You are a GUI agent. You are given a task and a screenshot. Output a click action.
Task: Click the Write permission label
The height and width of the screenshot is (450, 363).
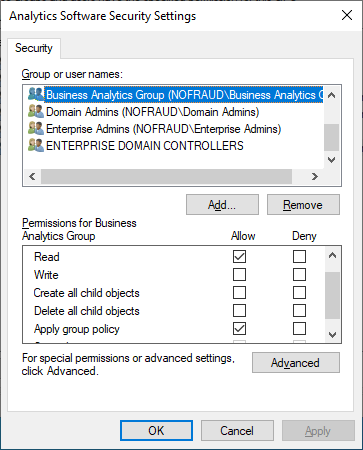pos(46,275)
